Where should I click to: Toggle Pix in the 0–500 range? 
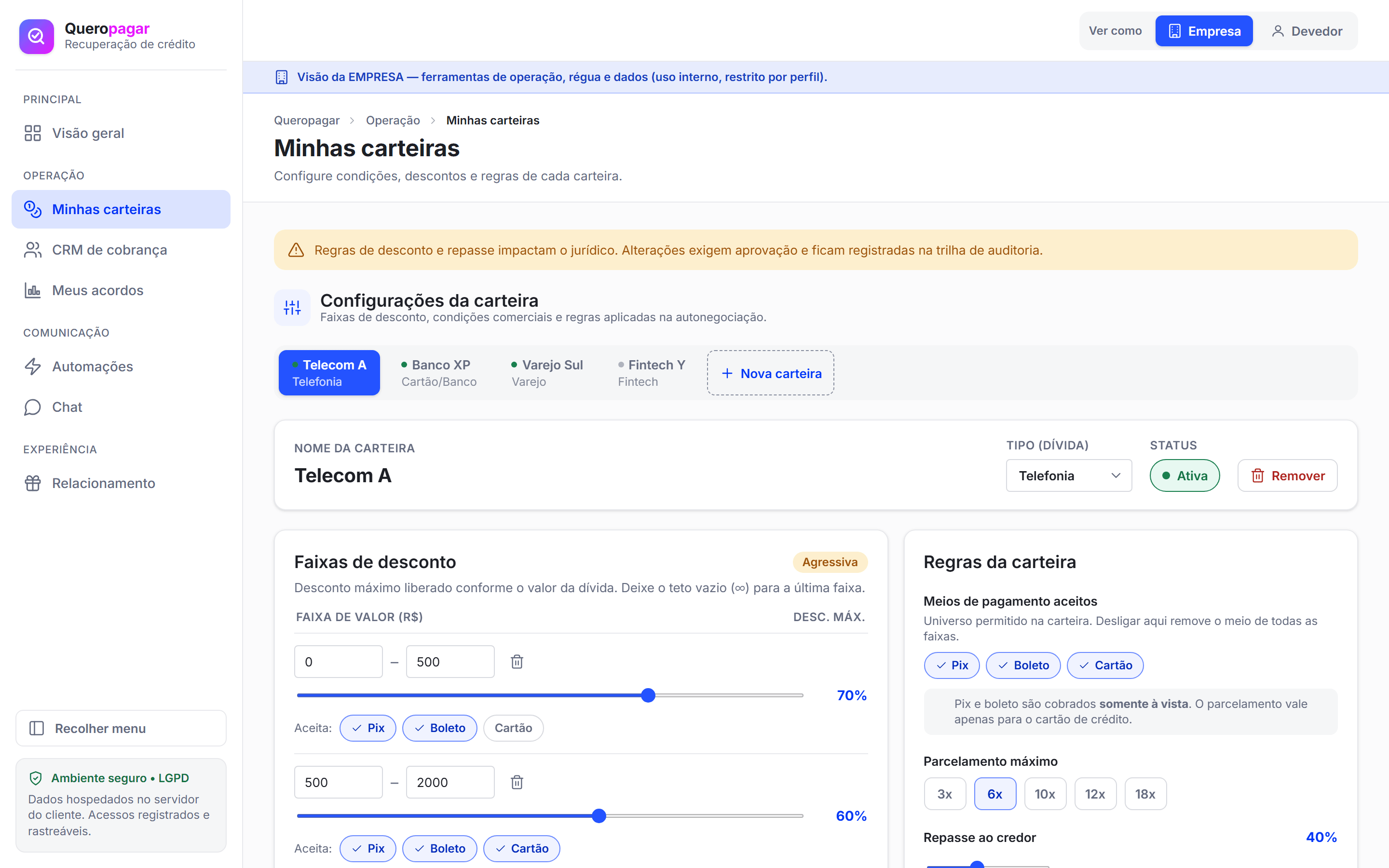click(x=368, y=728)
